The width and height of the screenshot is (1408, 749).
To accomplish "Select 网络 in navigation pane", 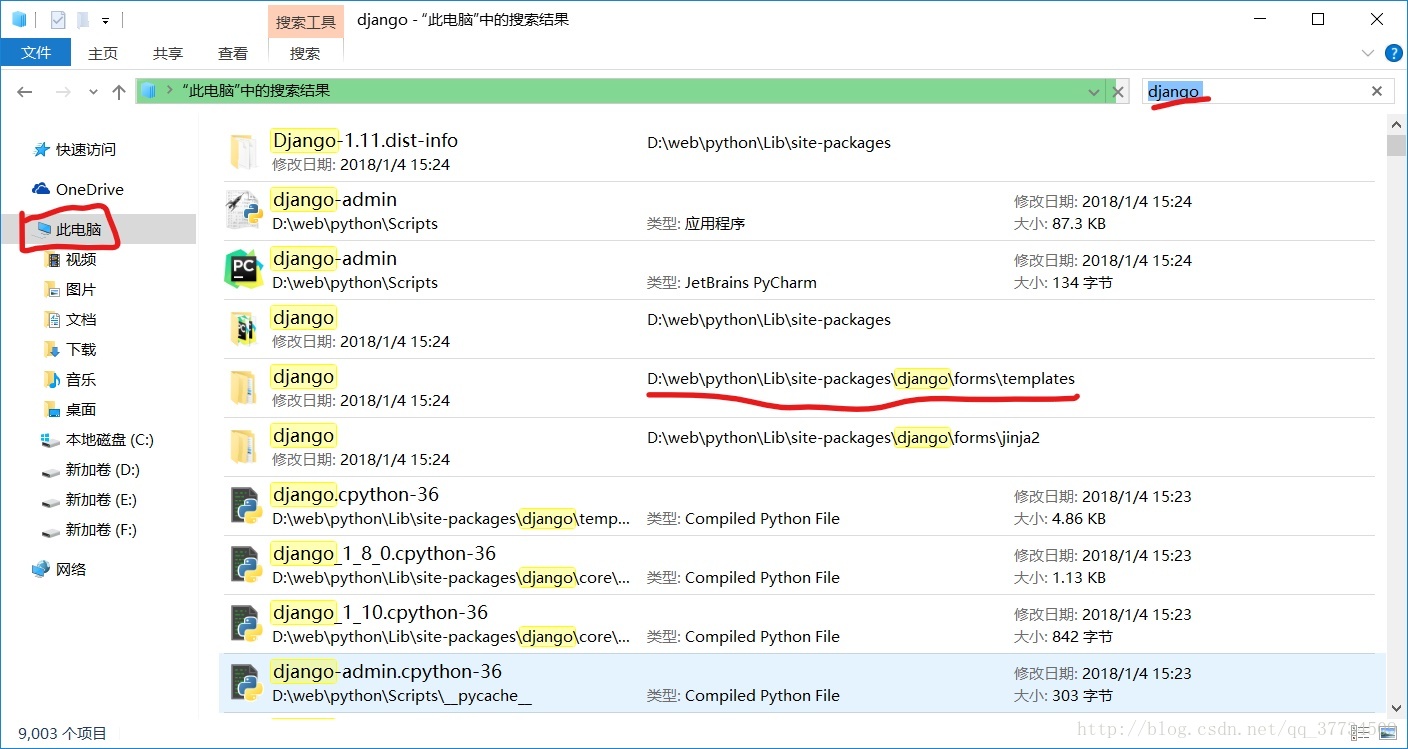I will (x=71, y=570).
